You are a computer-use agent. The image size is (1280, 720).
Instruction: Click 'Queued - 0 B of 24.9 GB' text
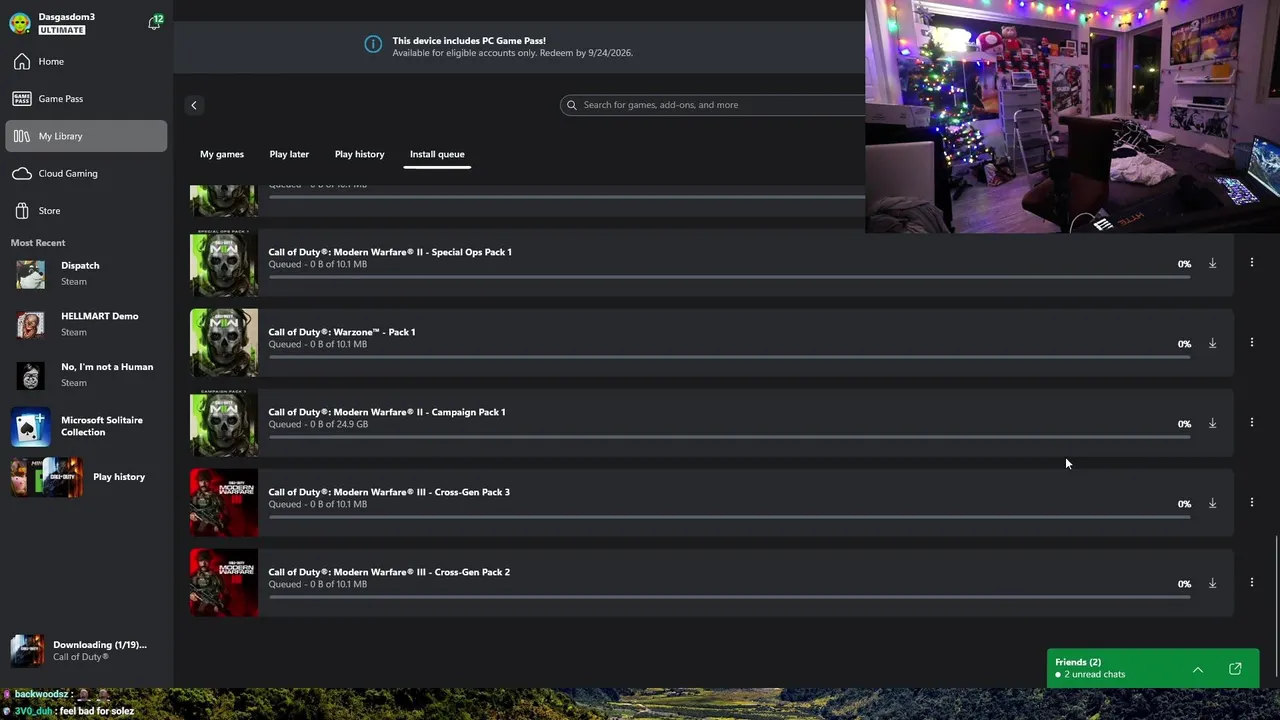point(318,424)
